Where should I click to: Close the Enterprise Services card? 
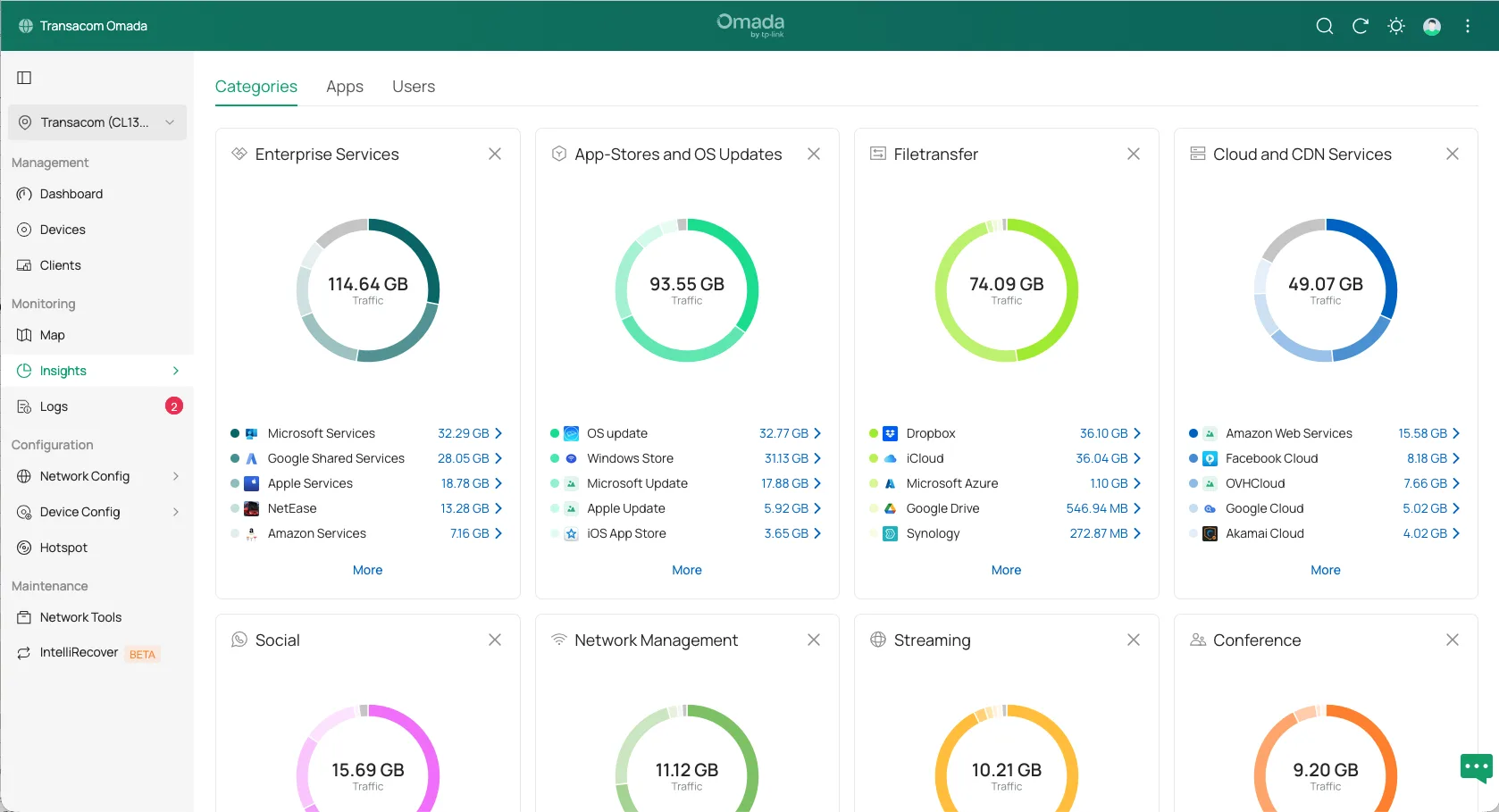pos(495,154)
